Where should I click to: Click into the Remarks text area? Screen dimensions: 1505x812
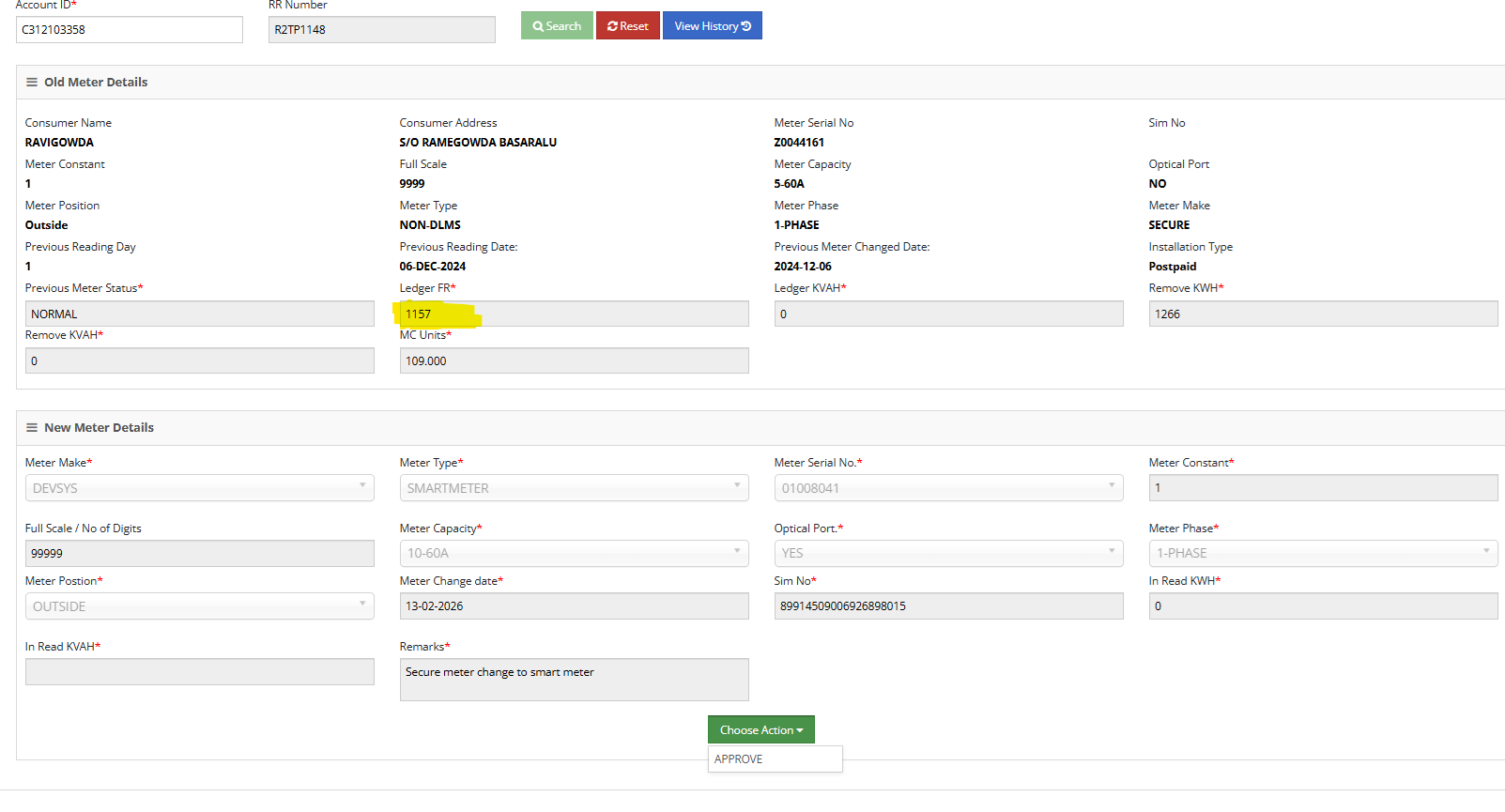tap(574, 680)
